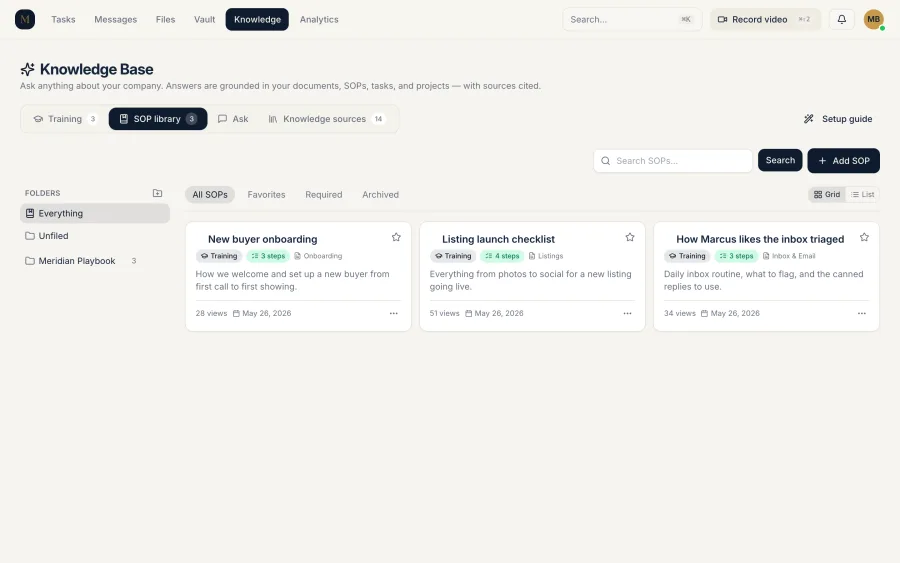900x563 pixels.
Task: Click the Record video button
Action: (x=765, y=20)
